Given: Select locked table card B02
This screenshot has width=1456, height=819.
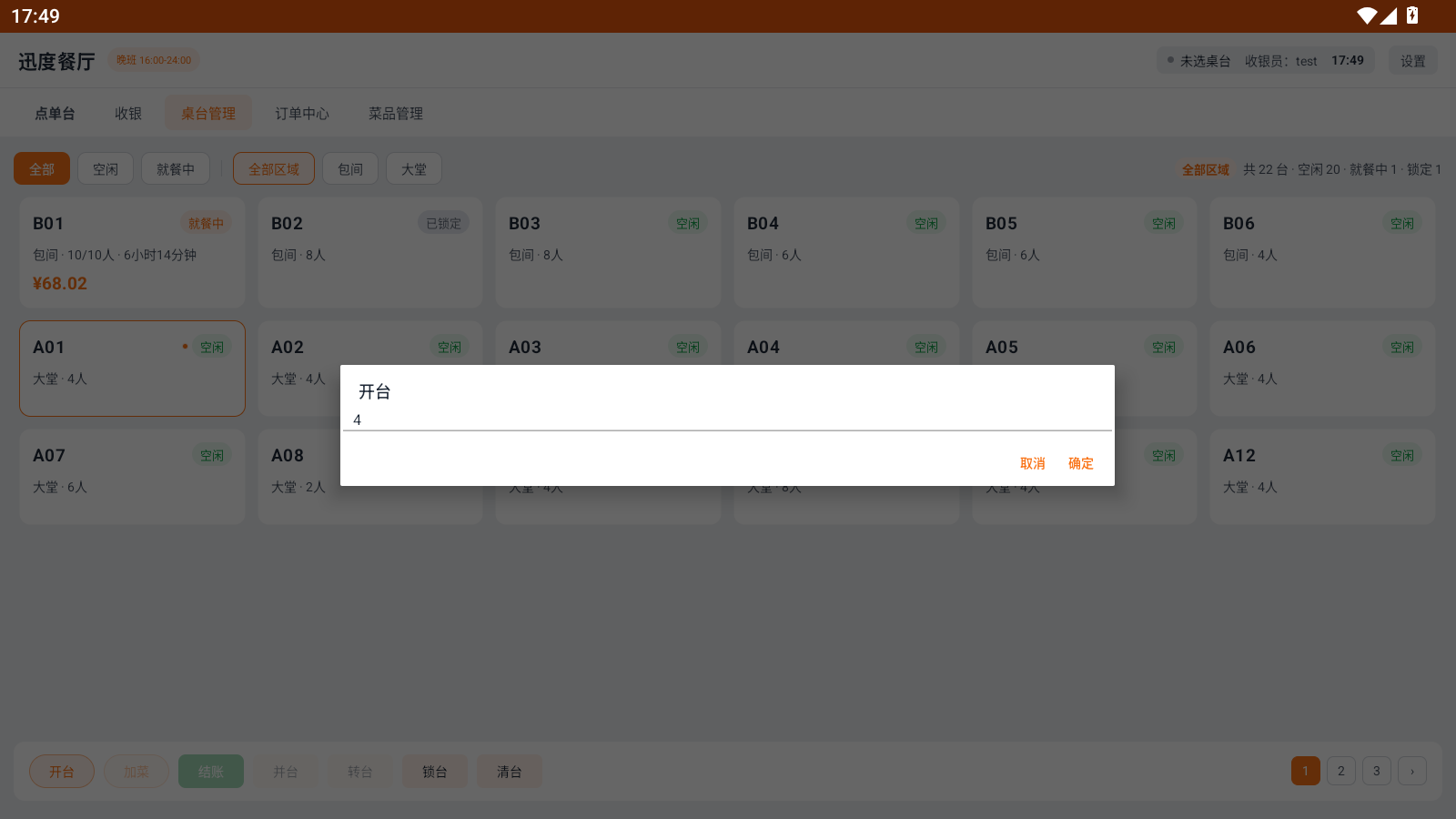Looking at the screenshot, I should pyautogui.click(x=370, y=252).
